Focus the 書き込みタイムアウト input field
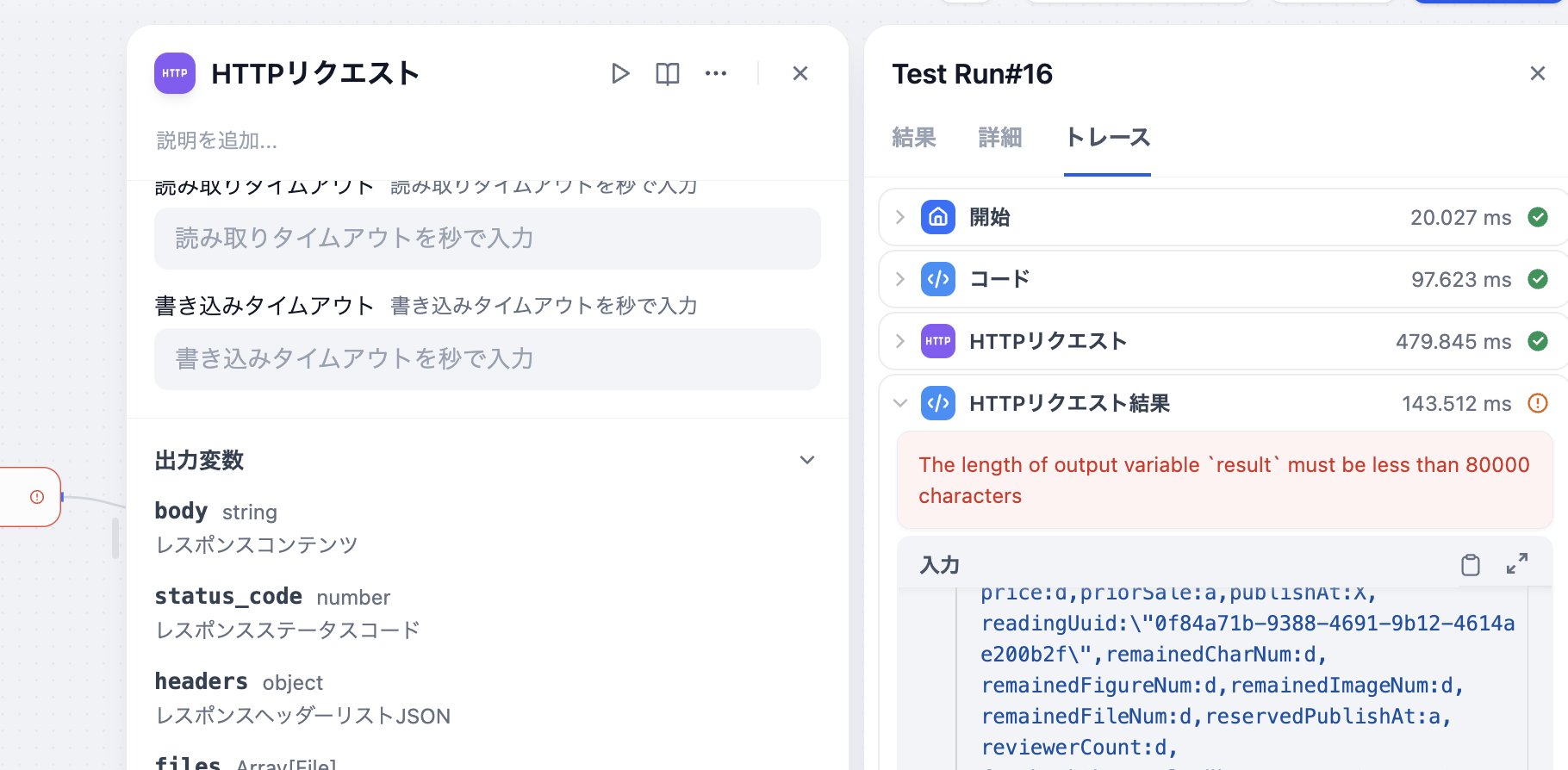The width and height of the screenshot is (1568, 770). click(488, 359)
